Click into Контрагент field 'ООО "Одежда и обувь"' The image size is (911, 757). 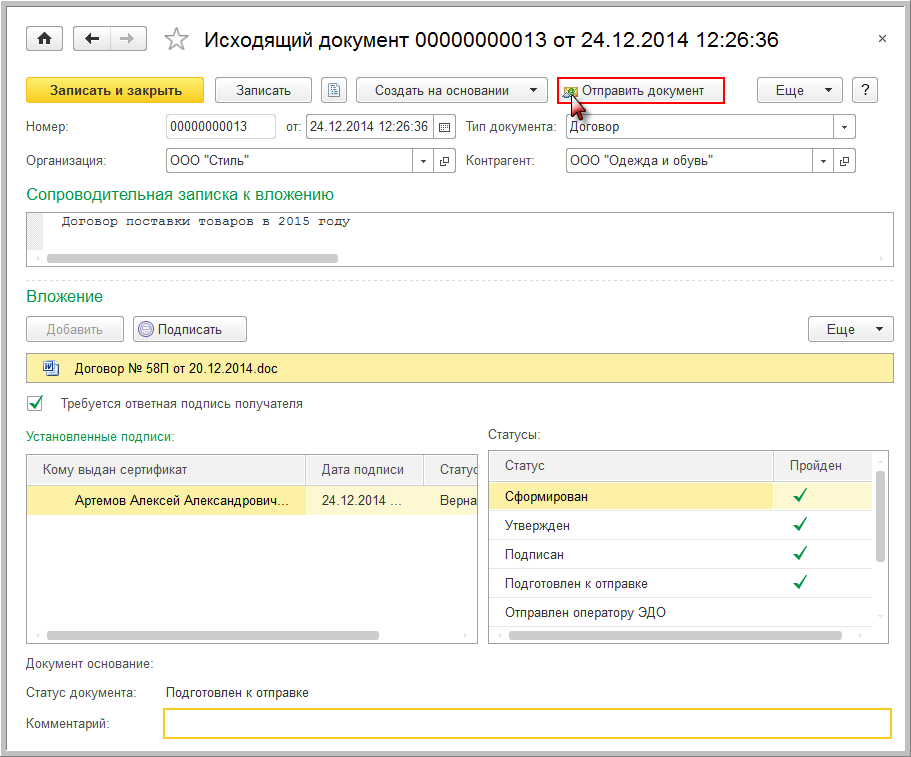[x=689, y=161]
